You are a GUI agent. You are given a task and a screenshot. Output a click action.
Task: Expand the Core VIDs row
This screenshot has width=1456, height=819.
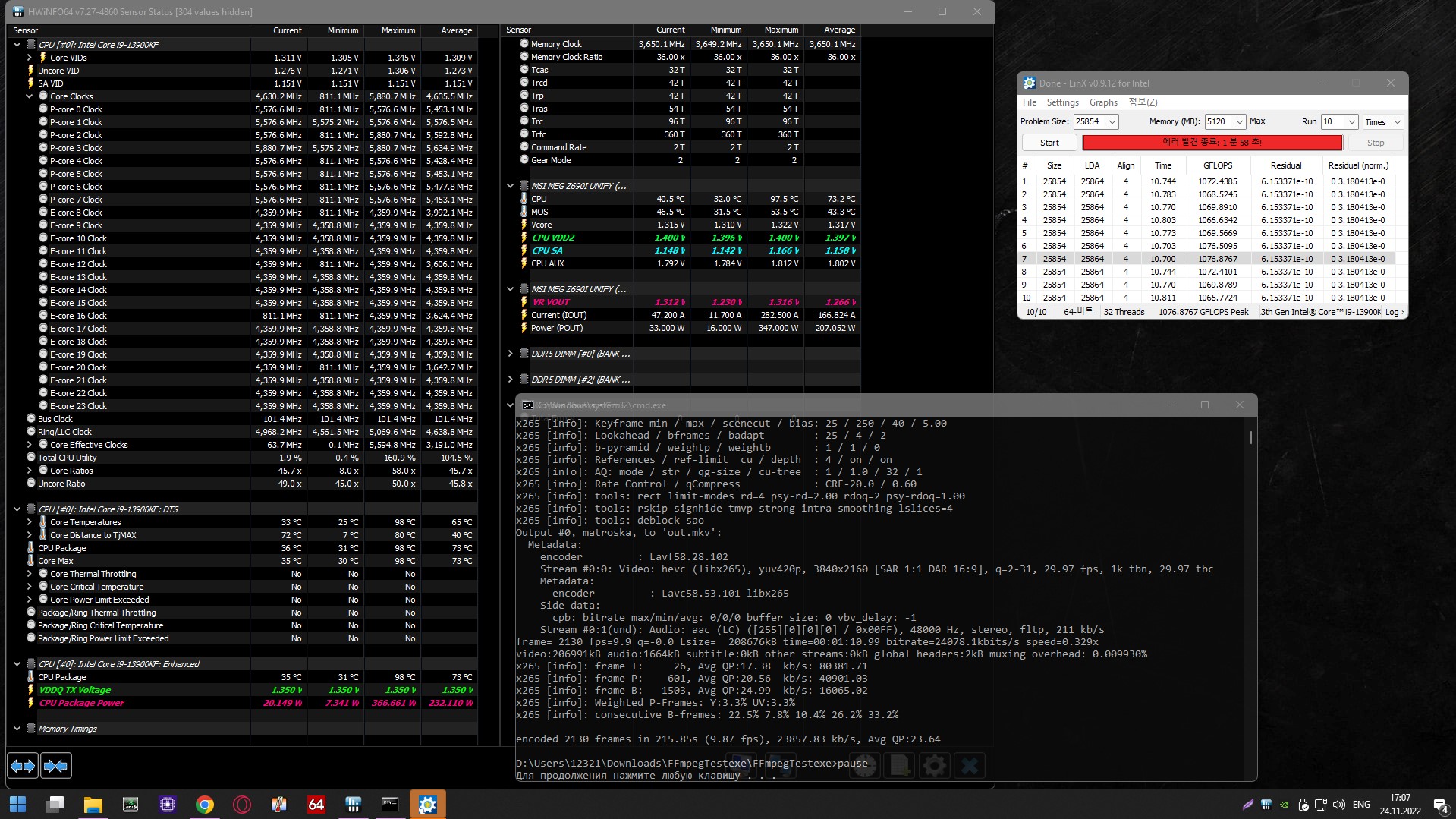[x=30, y=58]
